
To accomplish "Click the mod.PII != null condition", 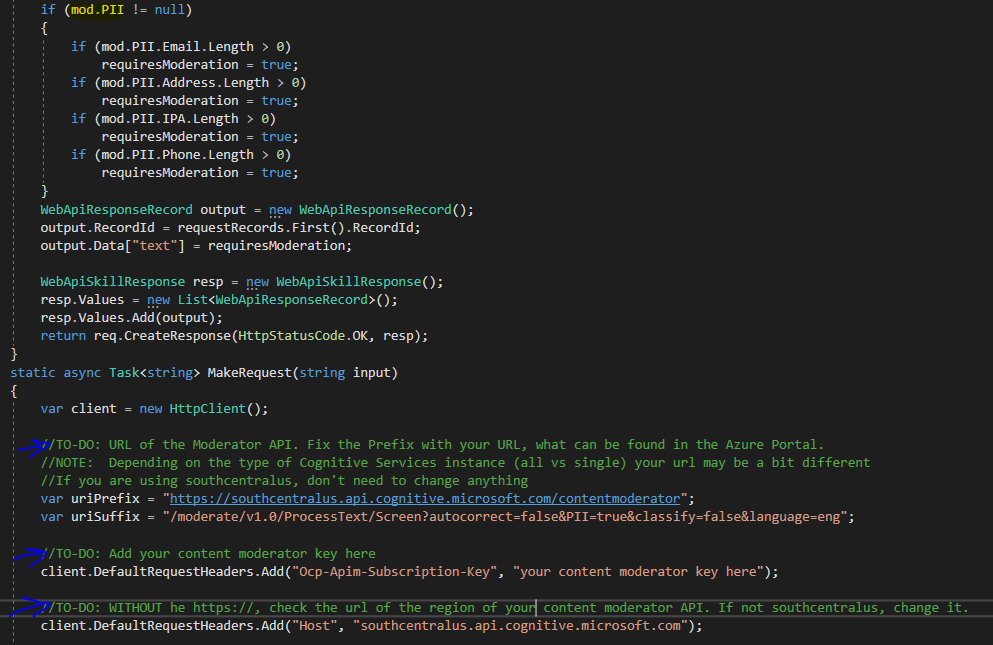I will click(124, 10).
